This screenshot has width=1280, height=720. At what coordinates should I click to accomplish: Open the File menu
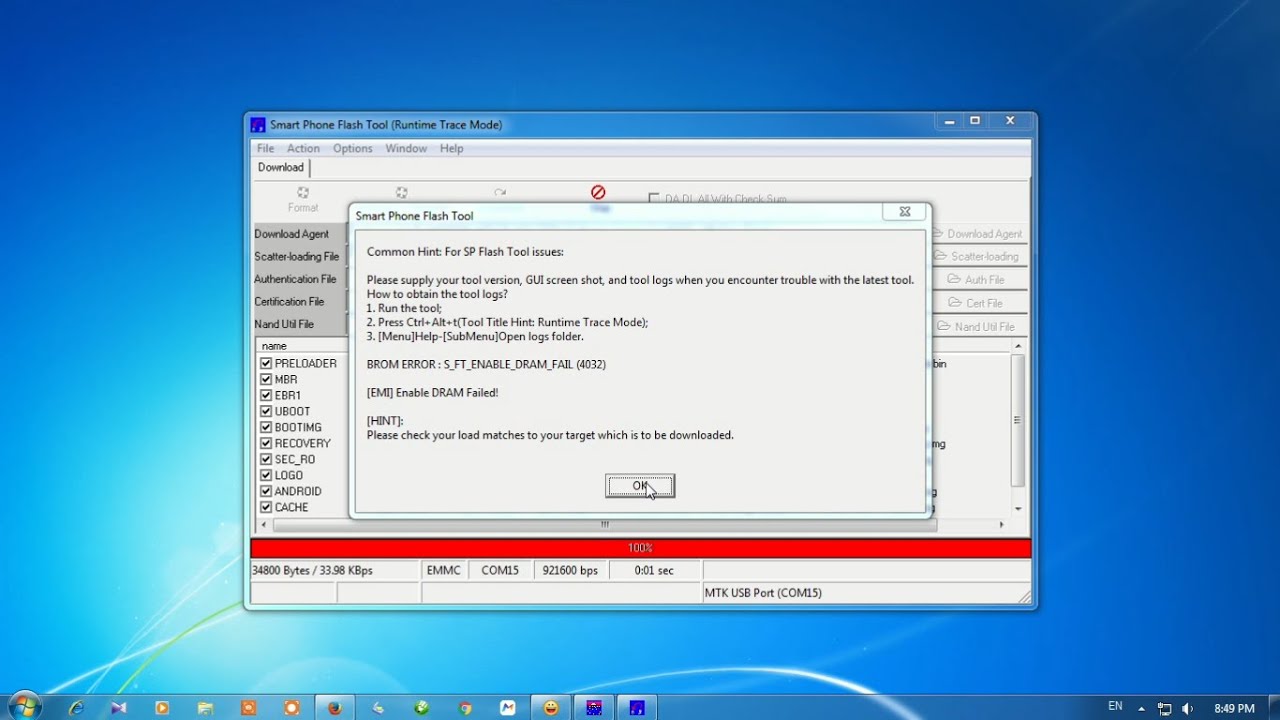265,148
